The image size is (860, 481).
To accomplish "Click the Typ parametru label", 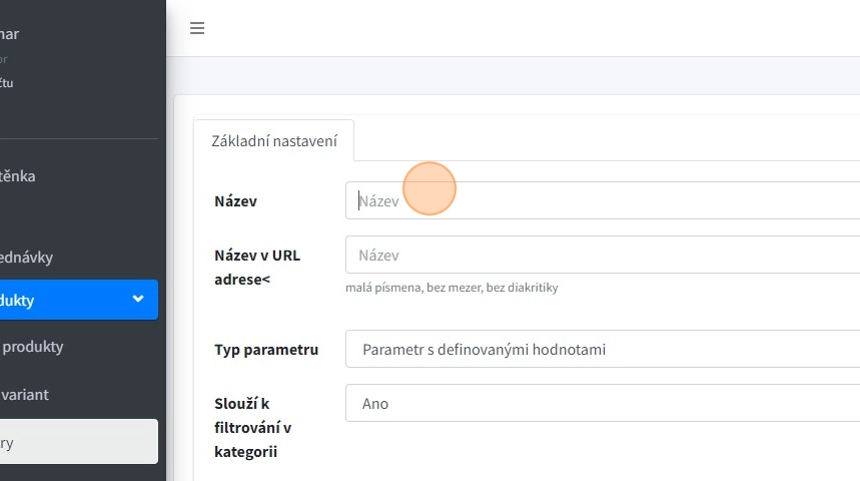I will [x=266, y=350].
